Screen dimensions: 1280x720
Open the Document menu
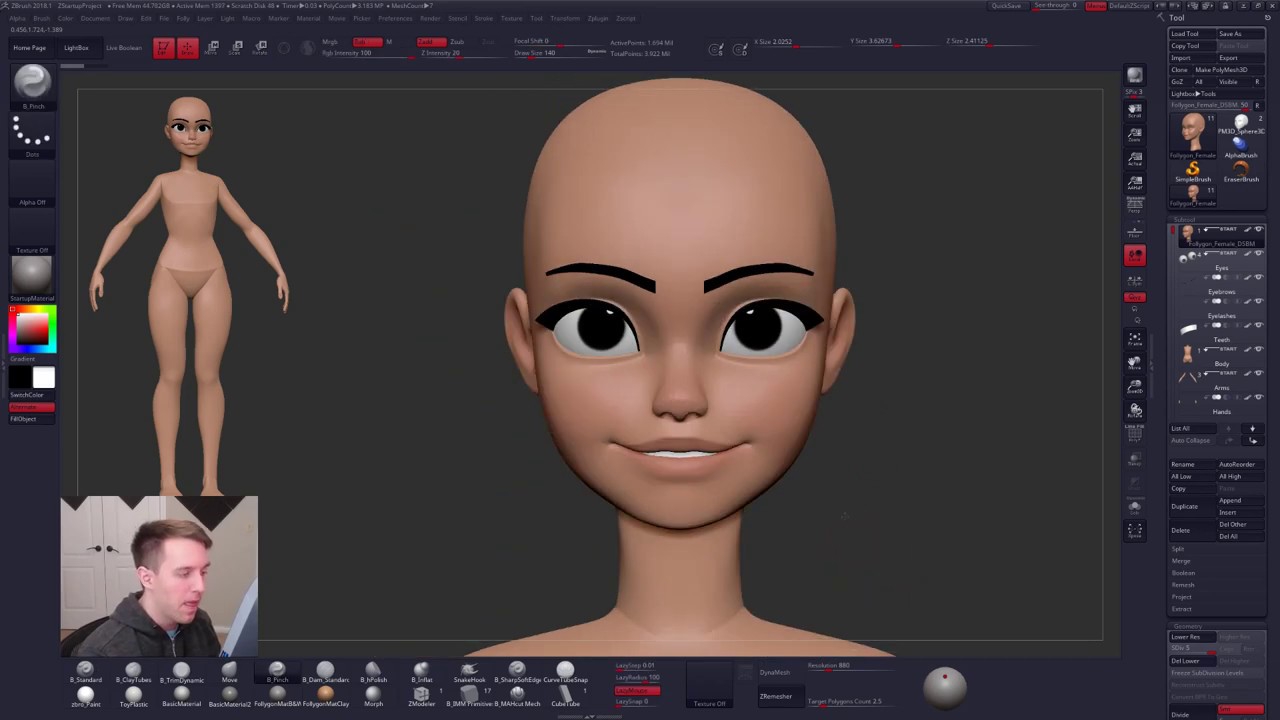(96, 19)
